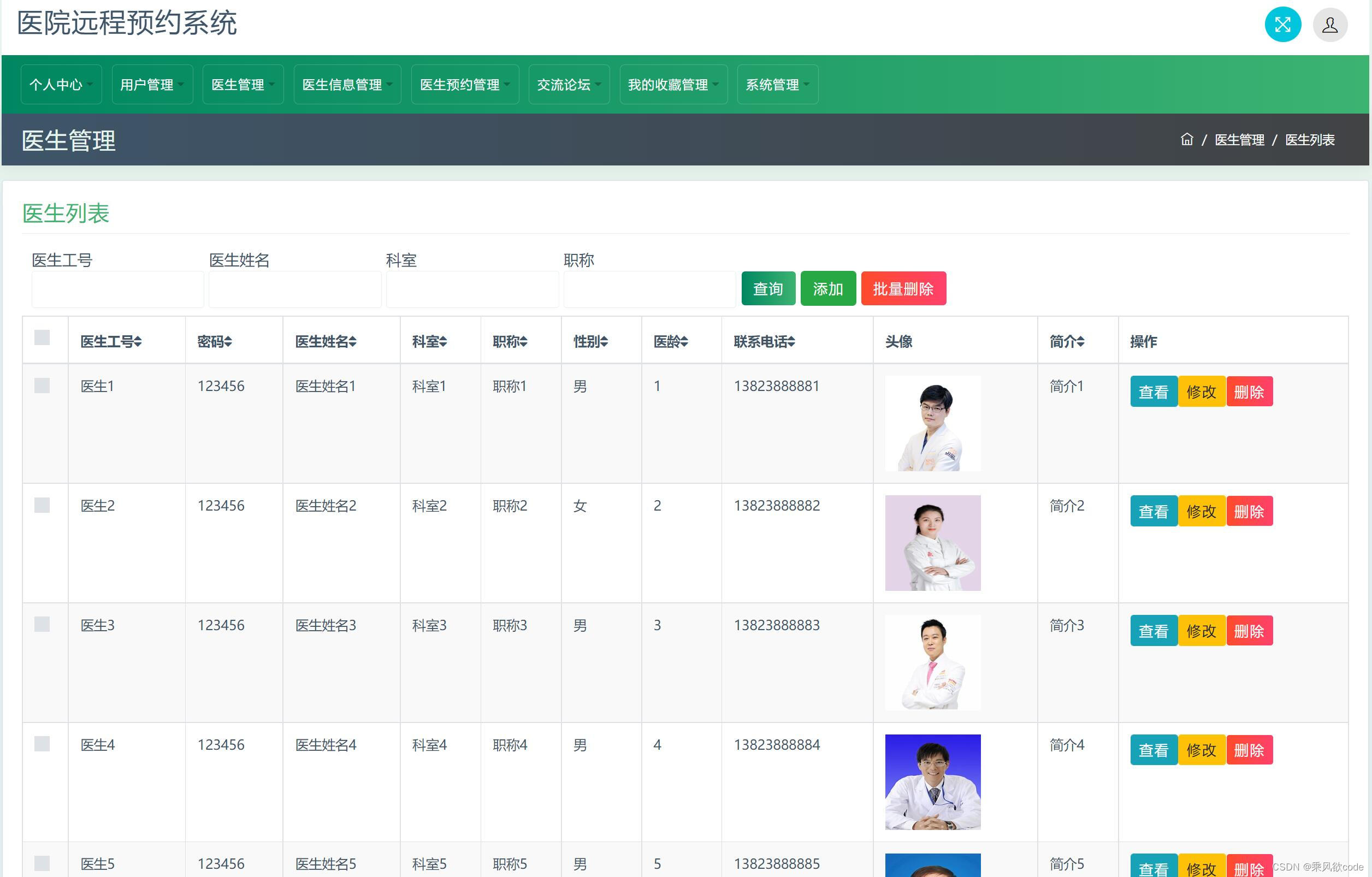Sort by 医生工号 column arrows

(x=138, y=342)
